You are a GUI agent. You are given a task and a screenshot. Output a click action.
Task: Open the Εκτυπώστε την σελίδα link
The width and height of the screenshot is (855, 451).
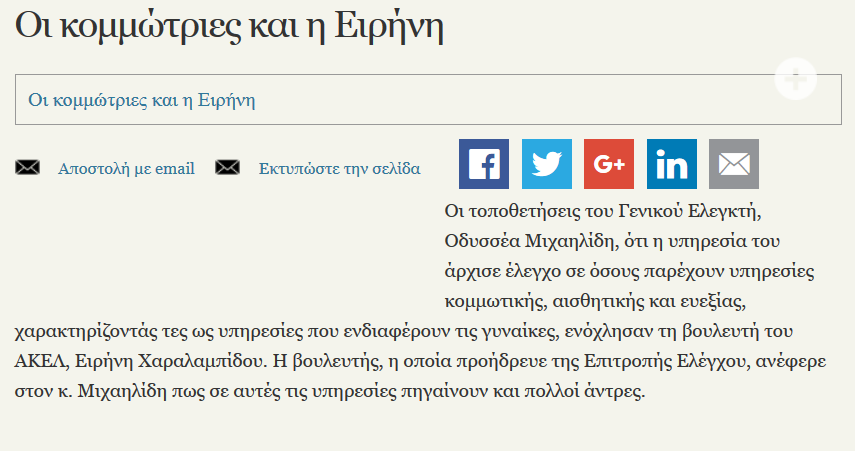point(340,169)
